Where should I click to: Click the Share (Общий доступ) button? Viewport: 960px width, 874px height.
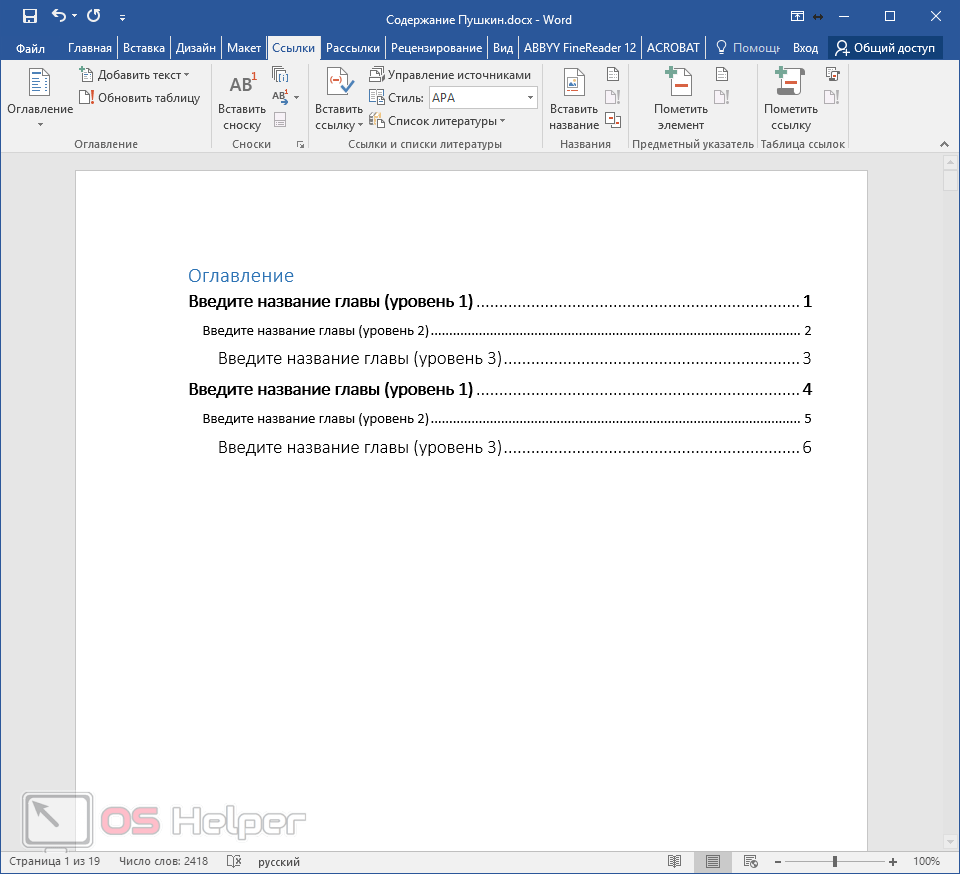[x=885, y=47]
